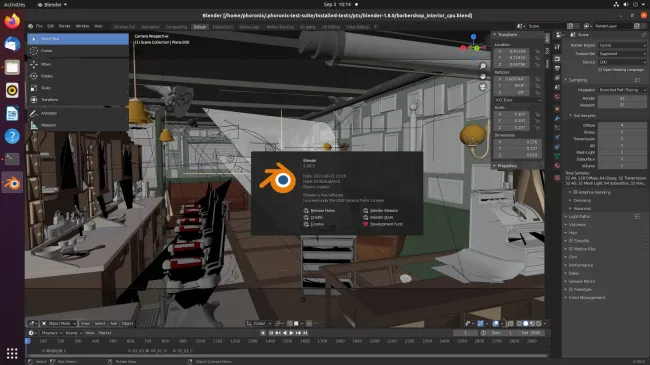Screen dimensions: 650x365
Task: Enable Open Shading Language checkbox
Action: (x=600, y=70)
